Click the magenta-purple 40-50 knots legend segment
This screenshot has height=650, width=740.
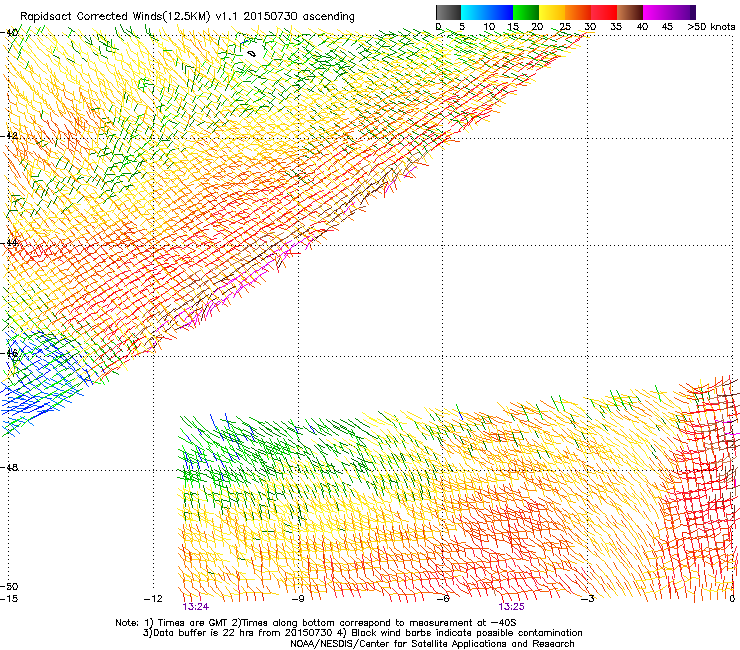click(669, 12)
